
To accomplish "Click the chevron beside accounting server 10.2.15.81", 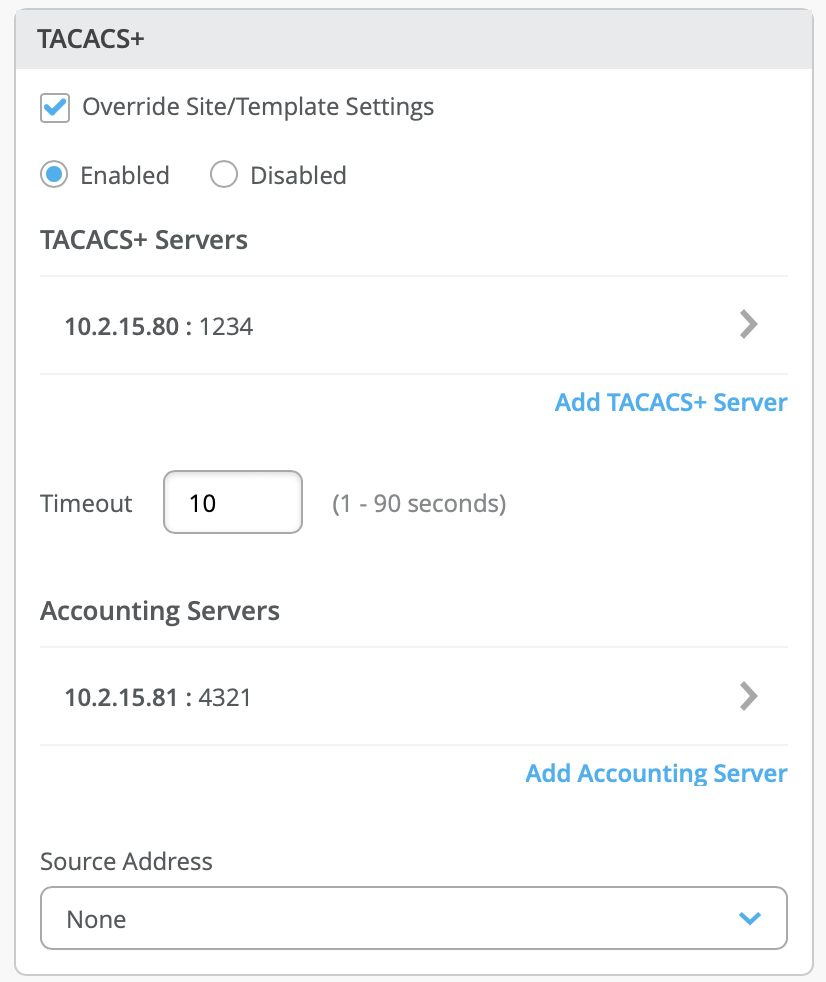I will (x=748, y=696).
